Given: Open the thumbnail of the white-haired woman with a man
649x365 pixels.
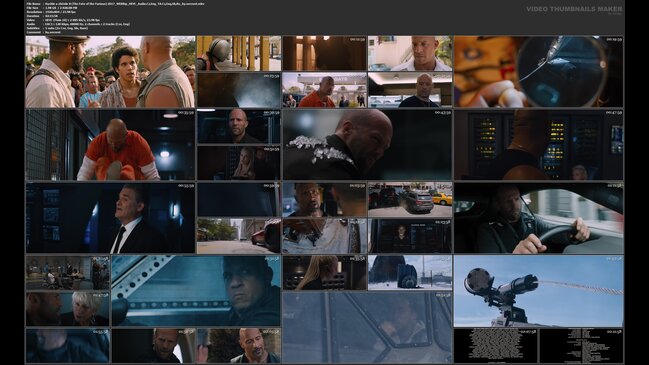Looking at the screenshot, I should click(67, 309).
